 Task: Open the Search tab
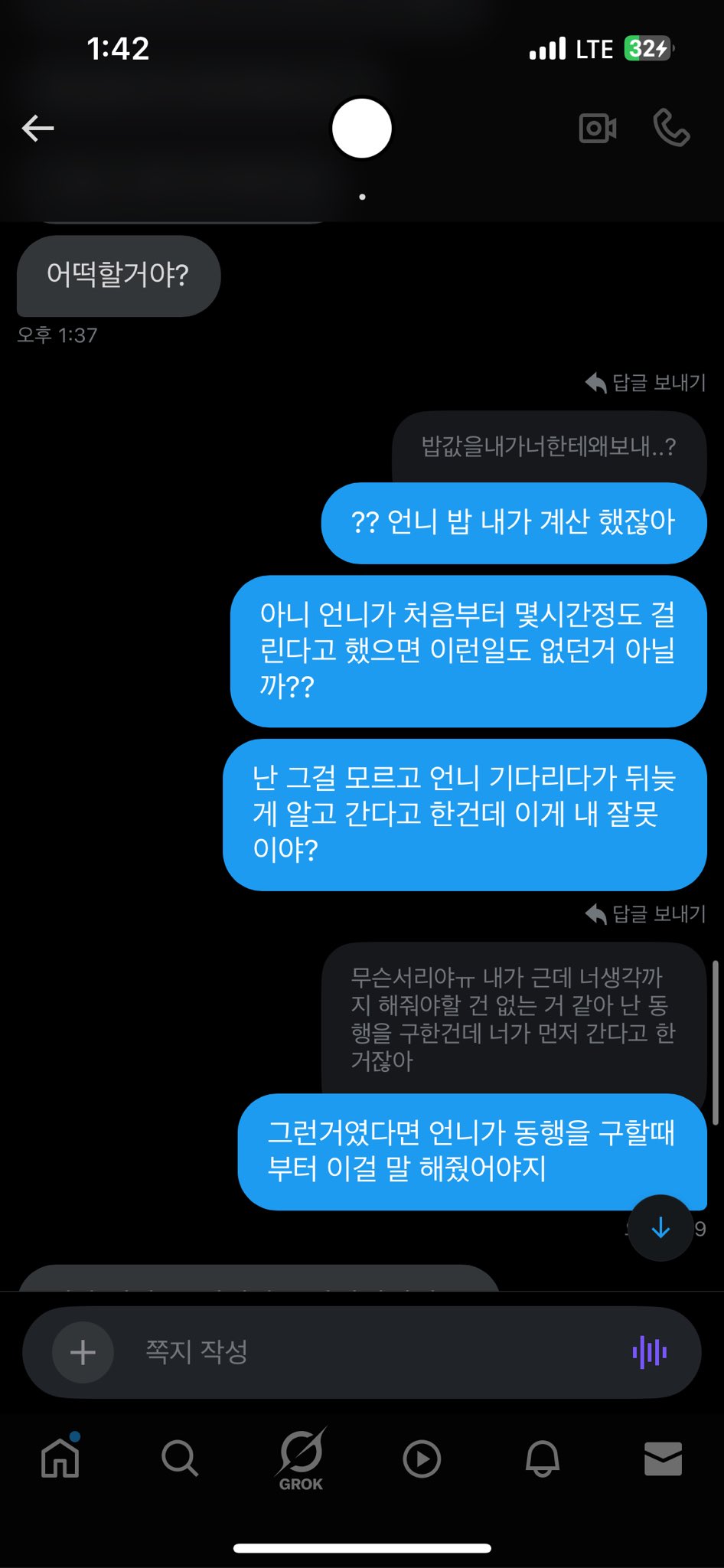pyautogui.click(x=180, y=1458)
